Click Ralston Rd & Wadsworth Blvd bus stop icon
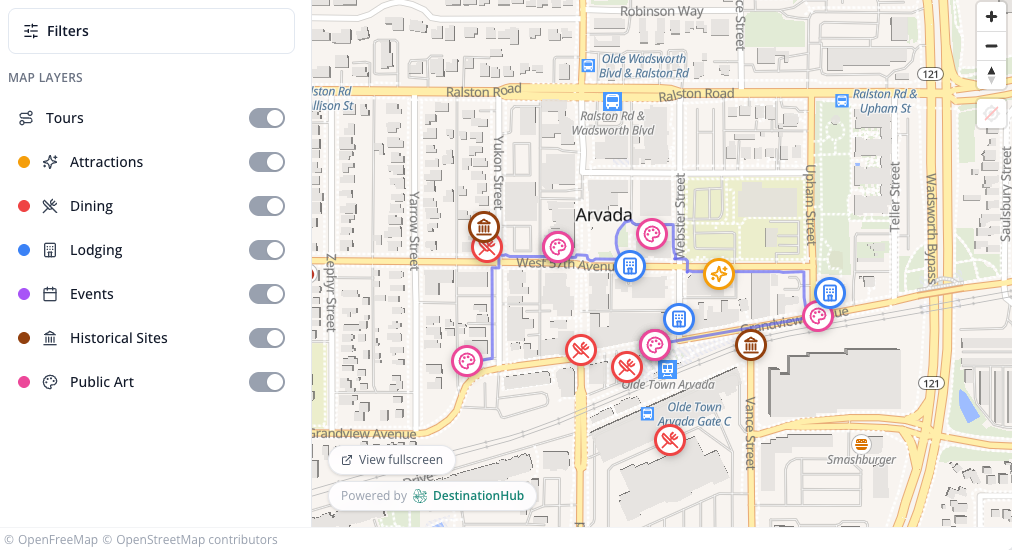Screen dimensions: 1012x550 [x=612, y=101]
